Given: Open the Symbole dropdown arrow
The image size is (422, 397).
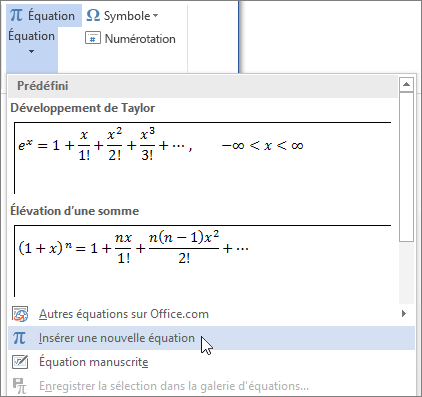Looking at the screenshot, I should click(x=155, y=16).
